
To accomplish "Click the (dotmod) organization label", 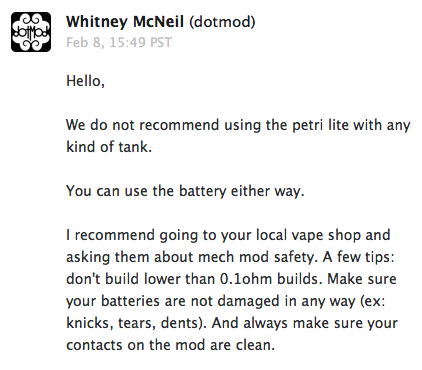I will pos(222,22).
